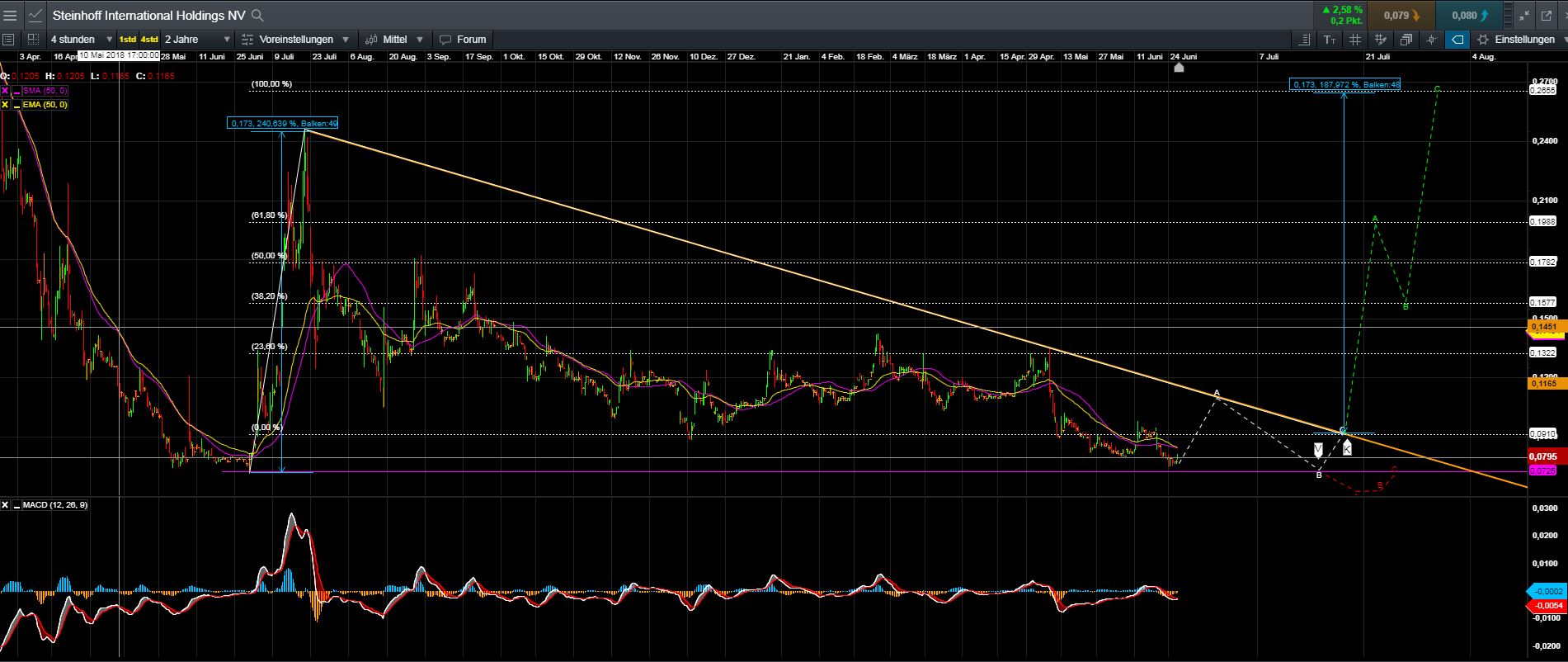Remove the MACD (12, 26, 9) indicator
Screen dimensions: 1568x662
[x=5, y=505]
